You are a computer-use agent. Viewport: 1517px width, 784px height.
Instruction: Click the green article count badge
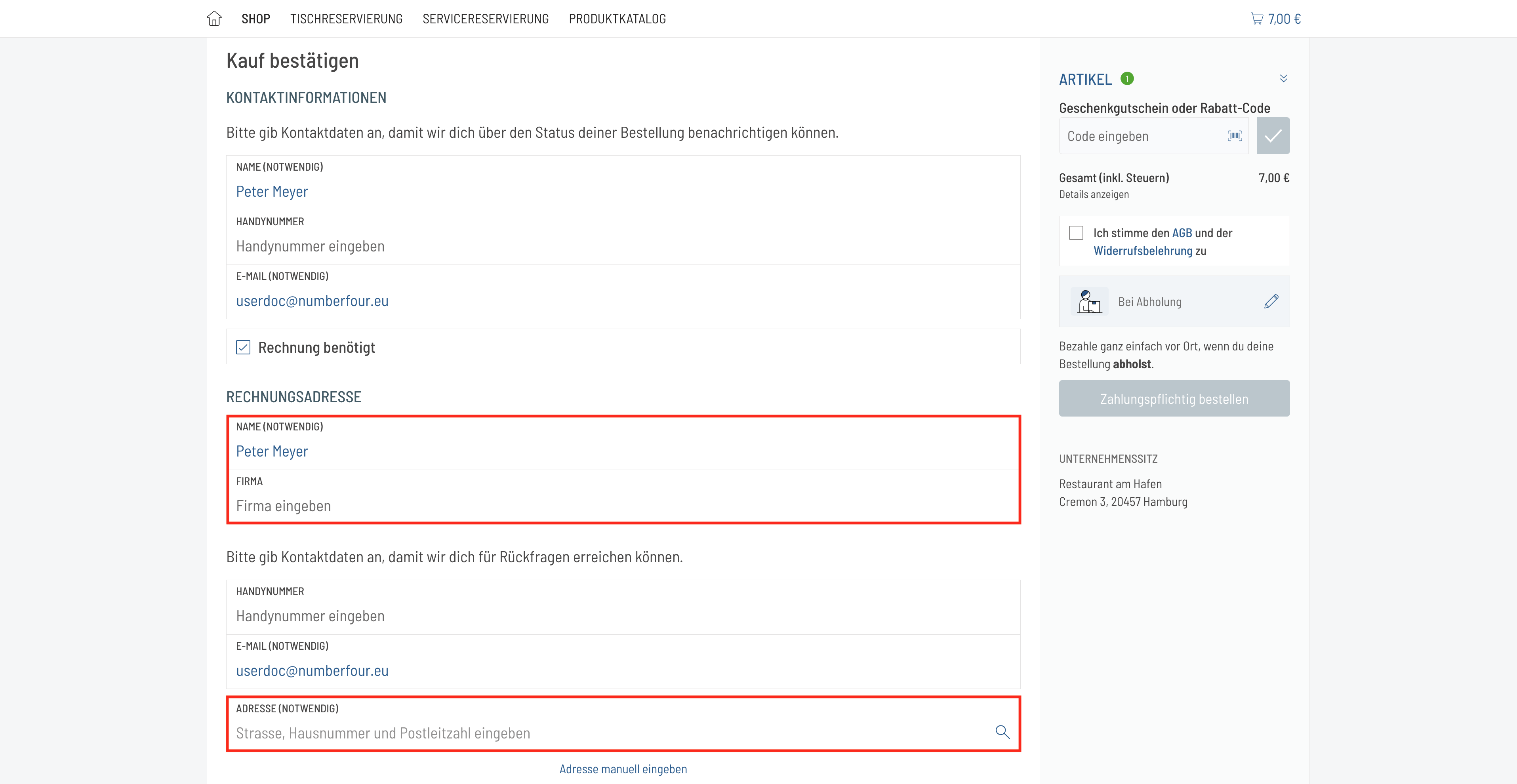click(x=1127, y=79)
